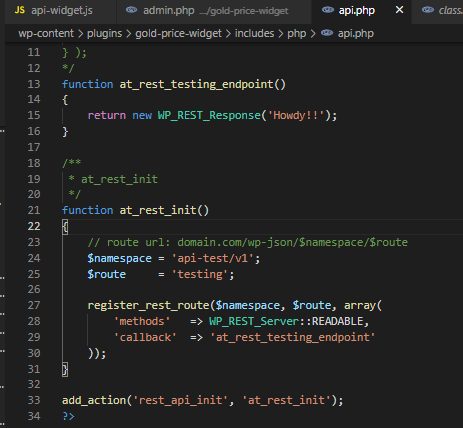Click the add_action call on line 33

coord(94,400)
